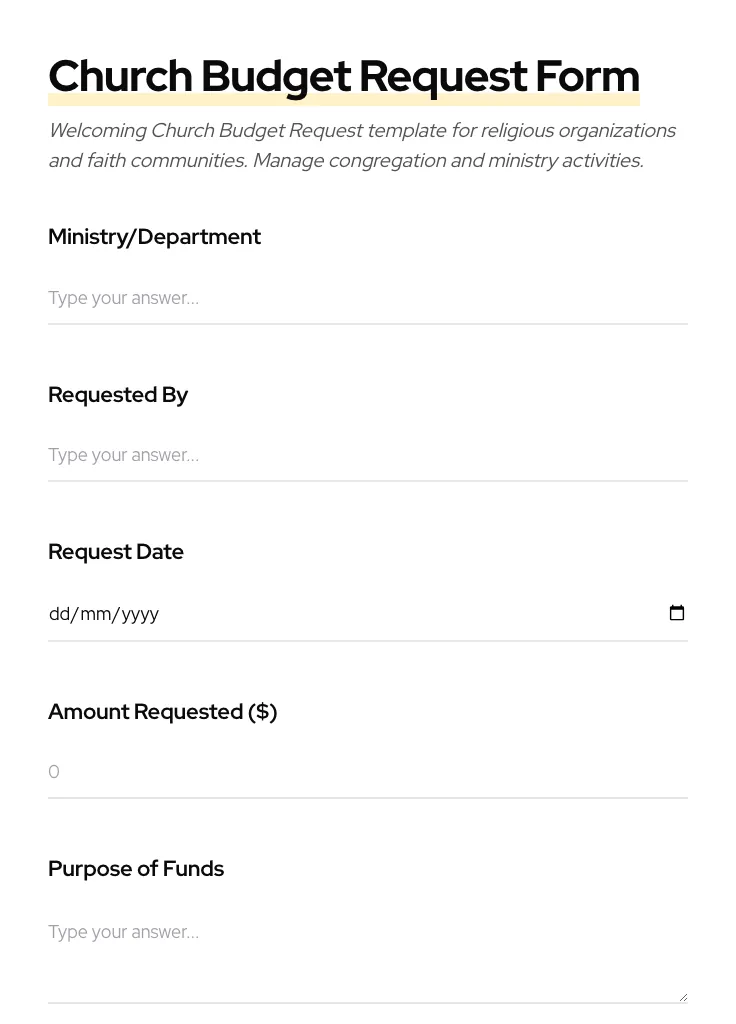The image size is (736, 1024).
Task: Click the empty middle of the Request Date field
Action: 400,614
